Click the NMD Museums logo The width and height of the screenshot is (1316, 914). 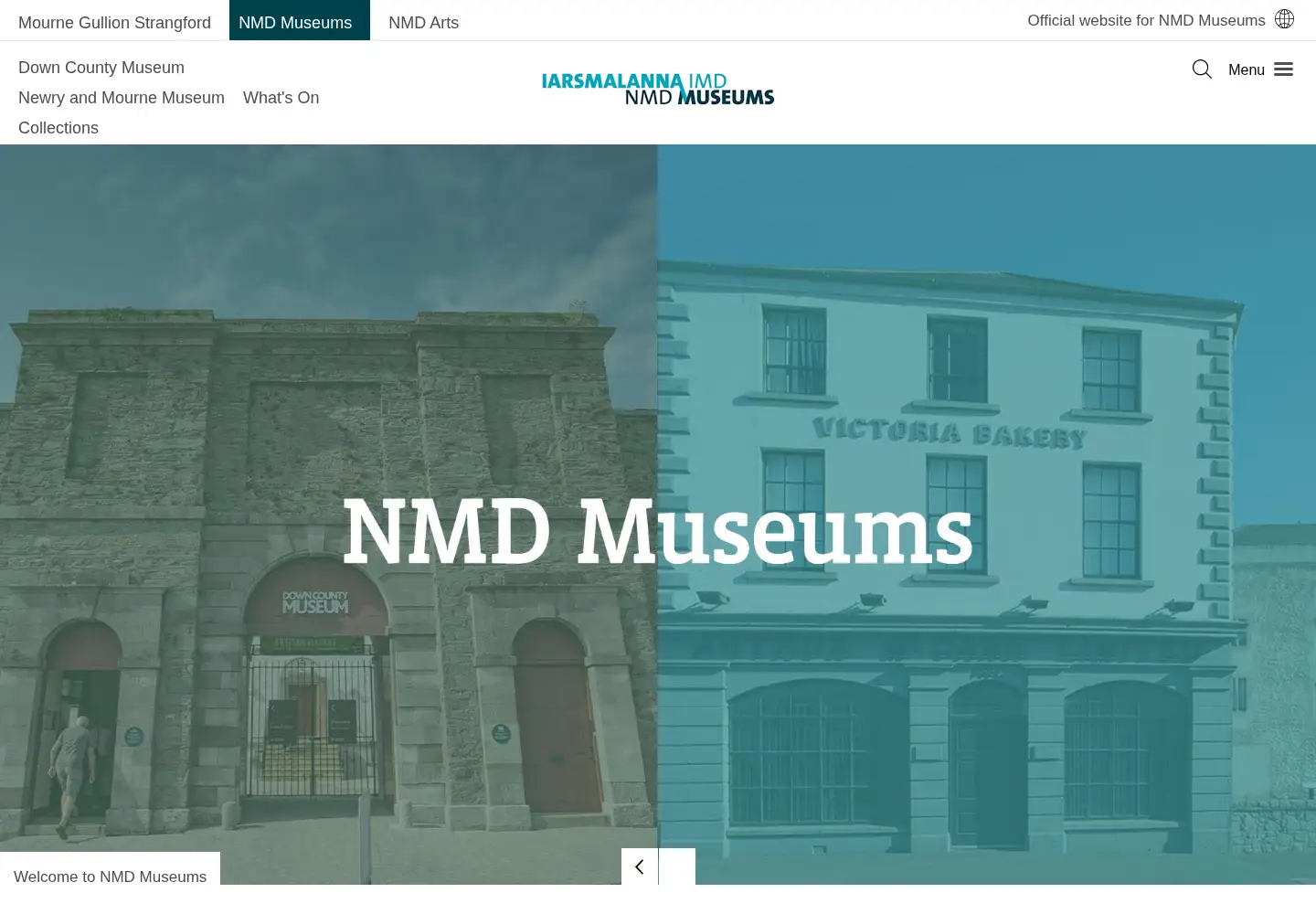658,90
